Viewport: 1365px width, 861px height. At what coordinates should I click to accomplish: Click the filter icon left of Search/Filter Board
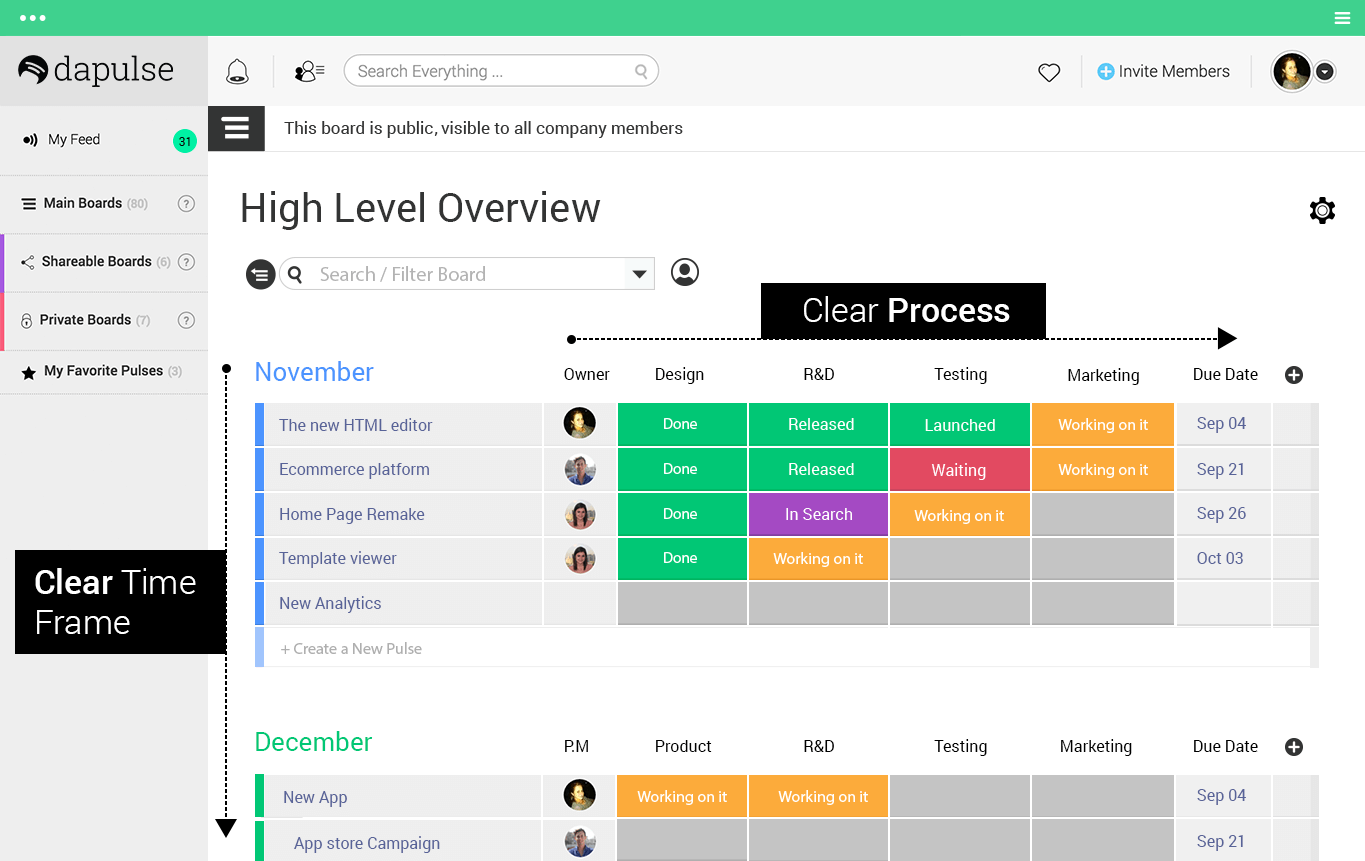pos(260,274)
